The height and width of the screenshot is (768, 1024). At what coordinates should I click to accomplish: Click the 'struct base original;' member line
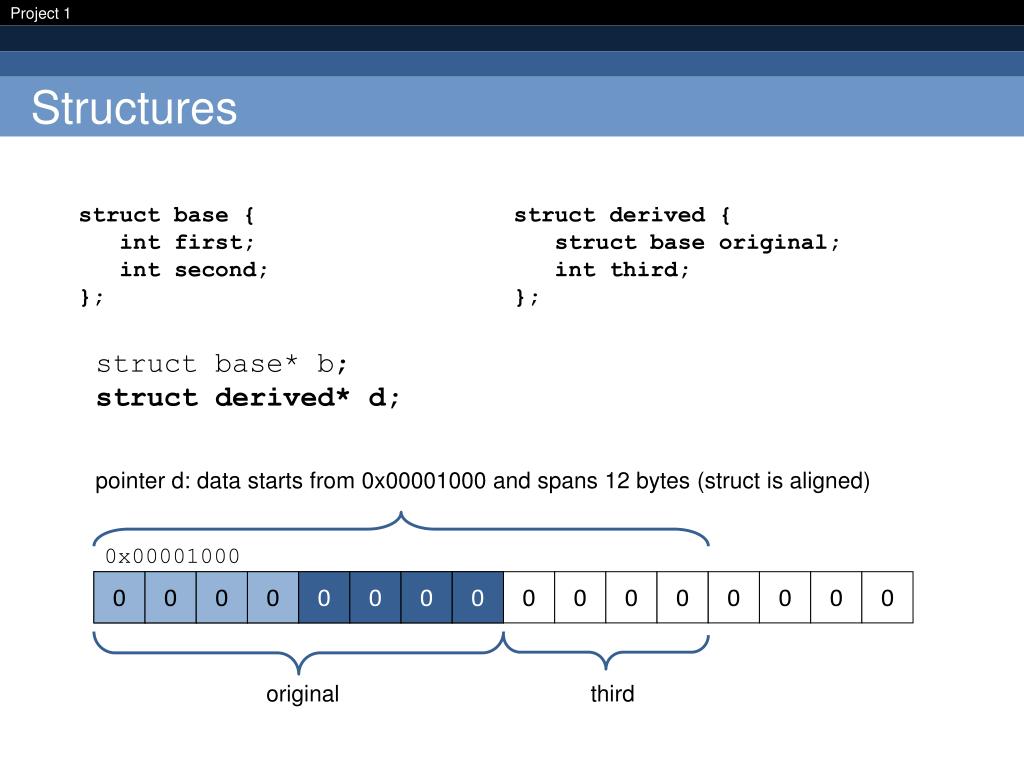697,242
